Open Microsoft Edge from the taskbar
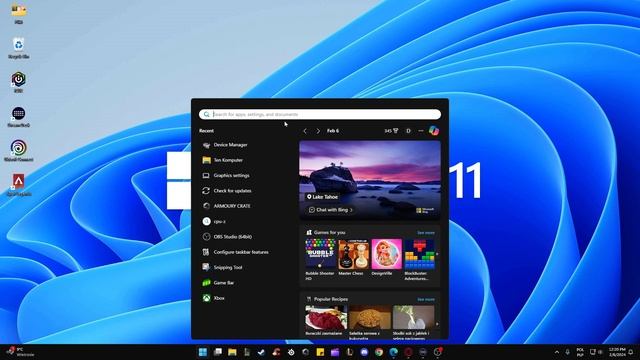The height and width of the screenshot is (360, 640). click(393, 352)
